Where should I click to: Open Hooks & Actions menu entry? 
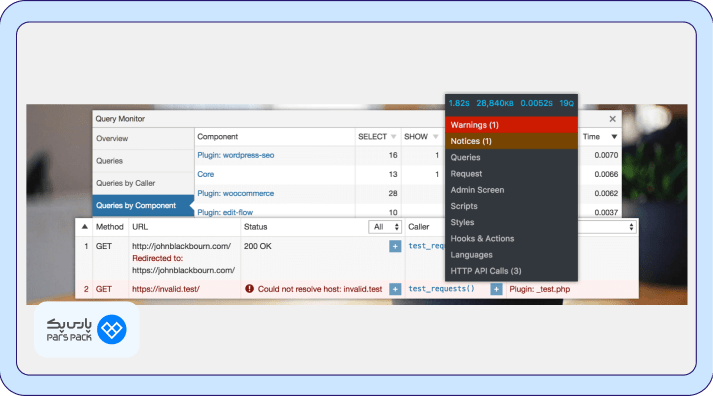512,239
